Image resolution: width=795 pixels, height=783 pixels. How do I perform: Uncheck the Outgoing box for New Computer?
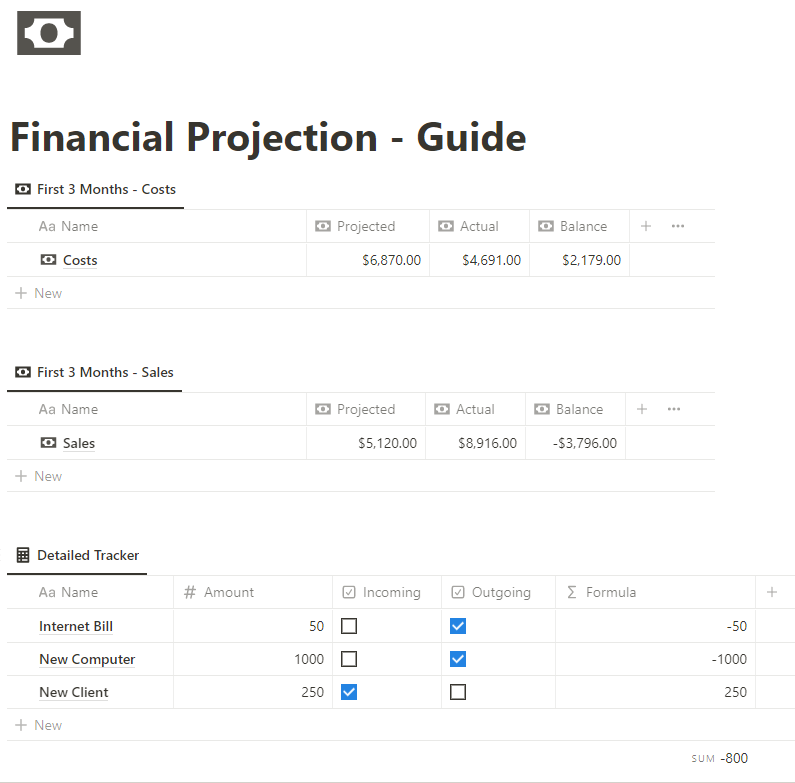[458, 659]
